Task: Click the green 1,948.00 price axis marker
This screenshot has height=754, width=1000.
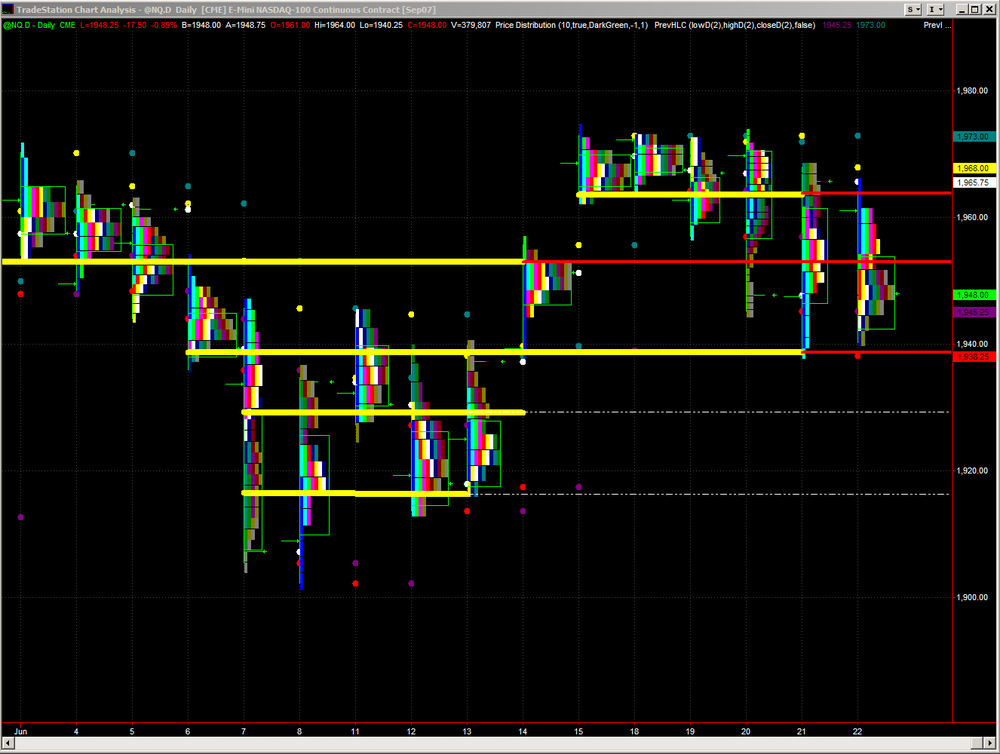Action: pos(974,295)
